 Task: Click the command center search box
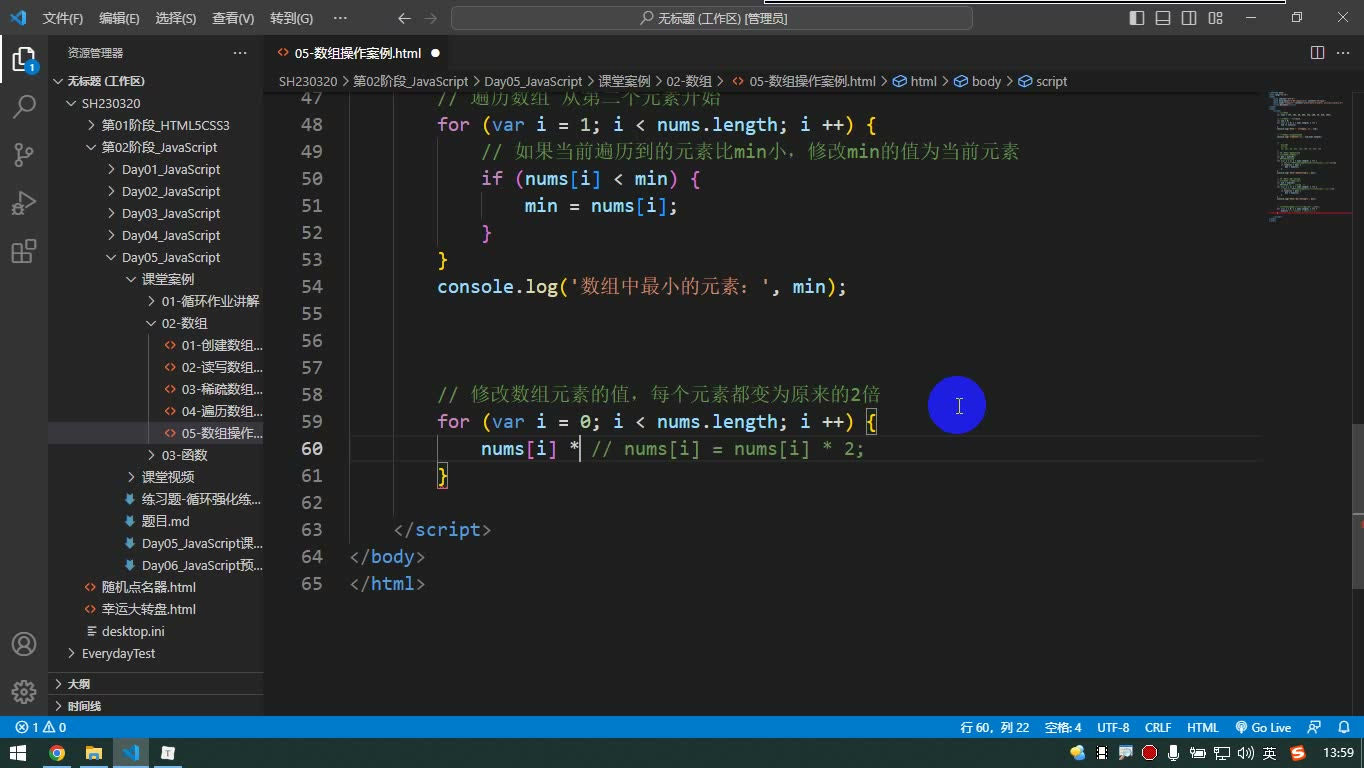[712, 18]
